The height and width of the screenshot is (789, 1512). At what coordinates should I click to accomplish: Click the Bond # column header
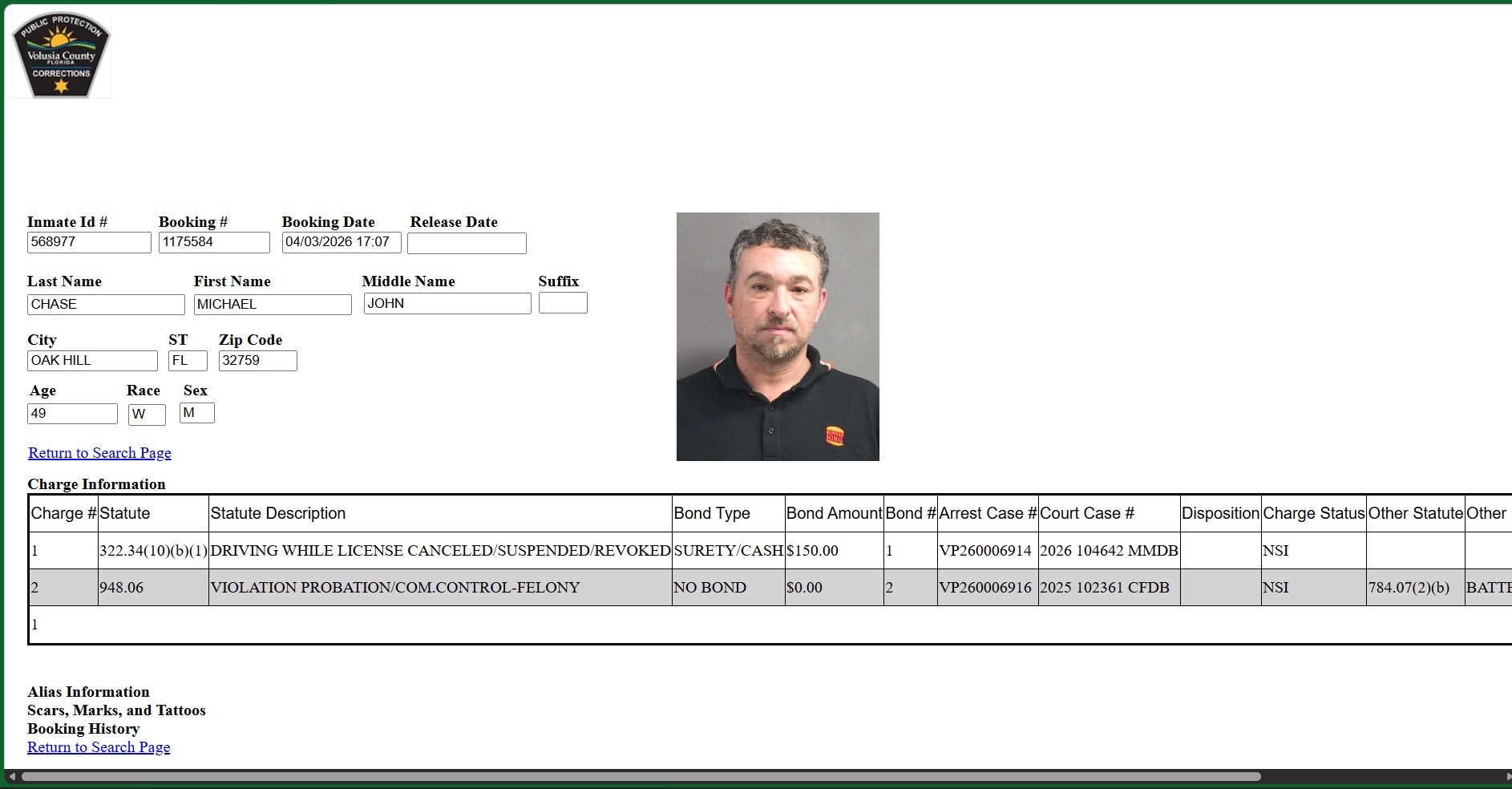point(911,513)
